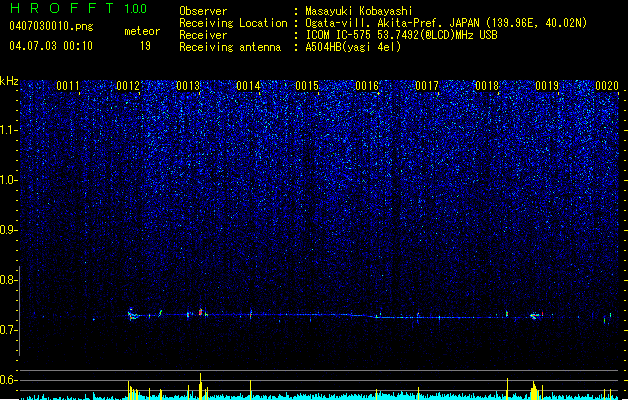The image size is (629, 400).
Task: Click the HROFFT 1.0.0 title text
Action: (x=79, y=8)
